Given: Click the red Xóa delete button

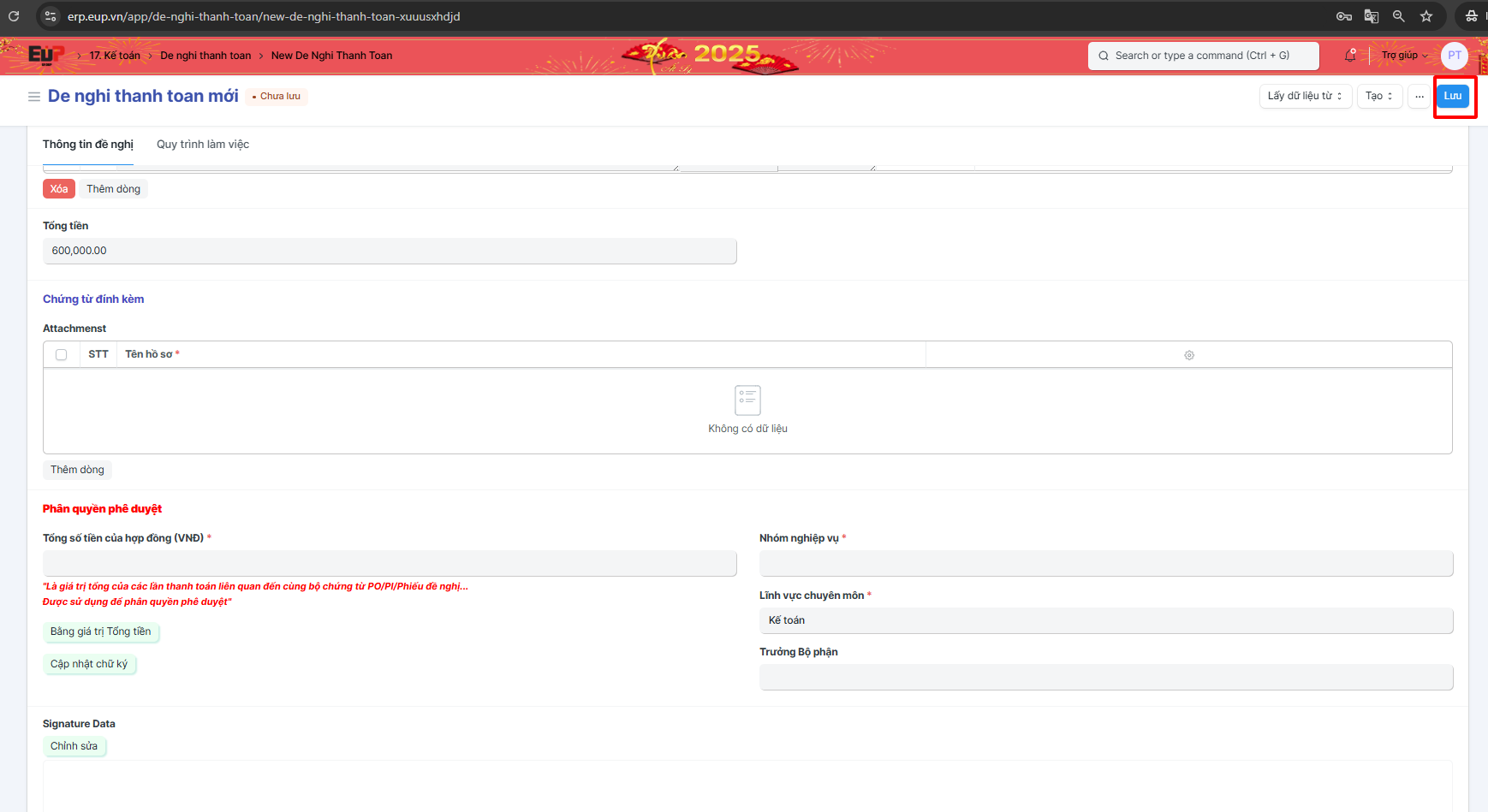Looking at the screenshot, I should [x=59, y=189].
